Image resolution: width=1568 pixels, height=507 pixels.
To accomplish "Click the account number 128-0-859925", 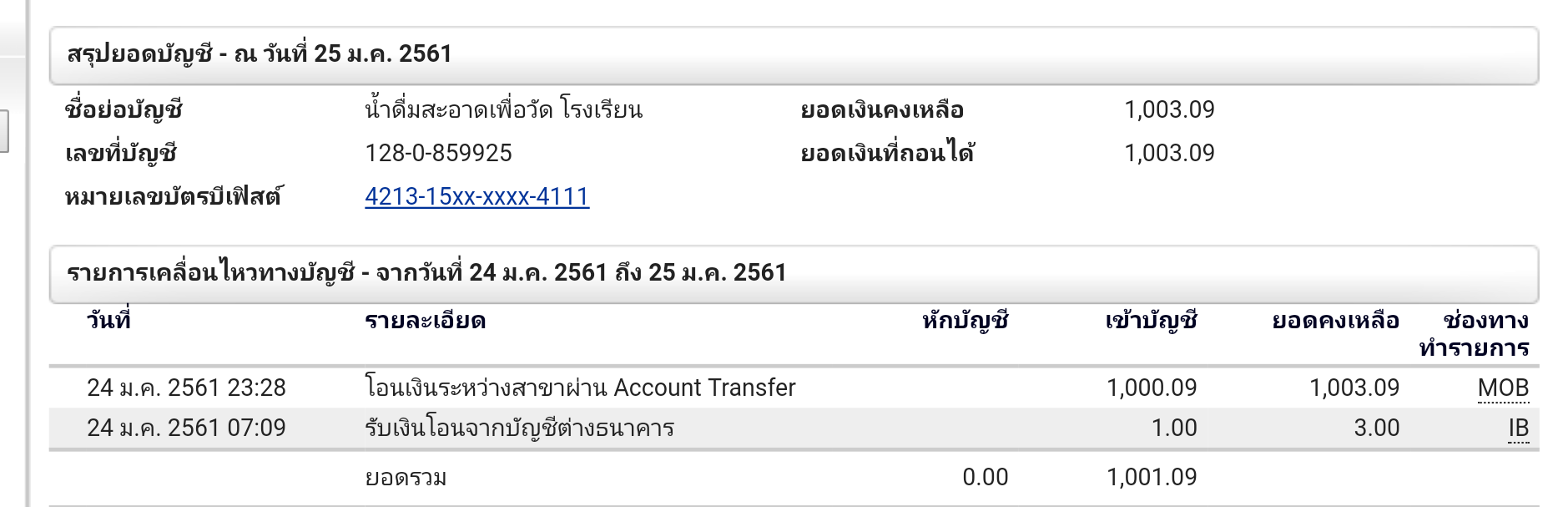I will coord(438,153).
